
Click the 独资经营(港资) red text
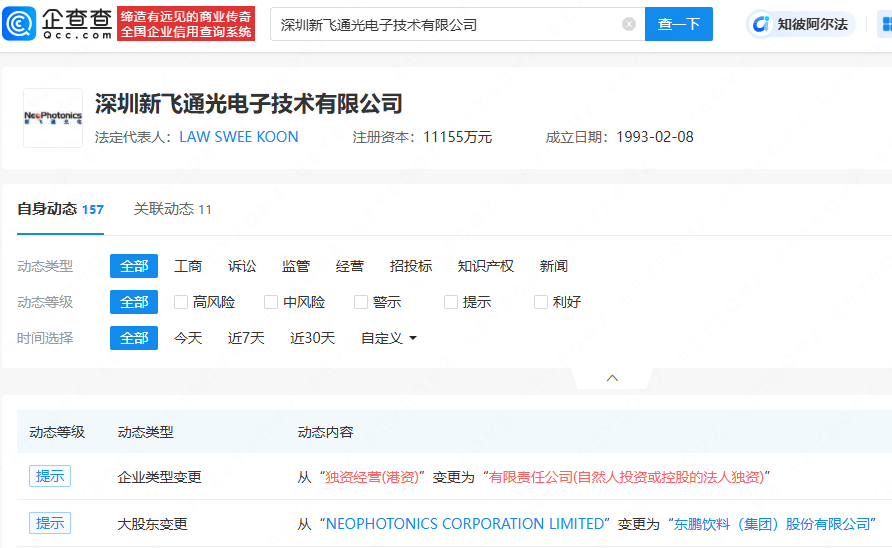(372, 477)
